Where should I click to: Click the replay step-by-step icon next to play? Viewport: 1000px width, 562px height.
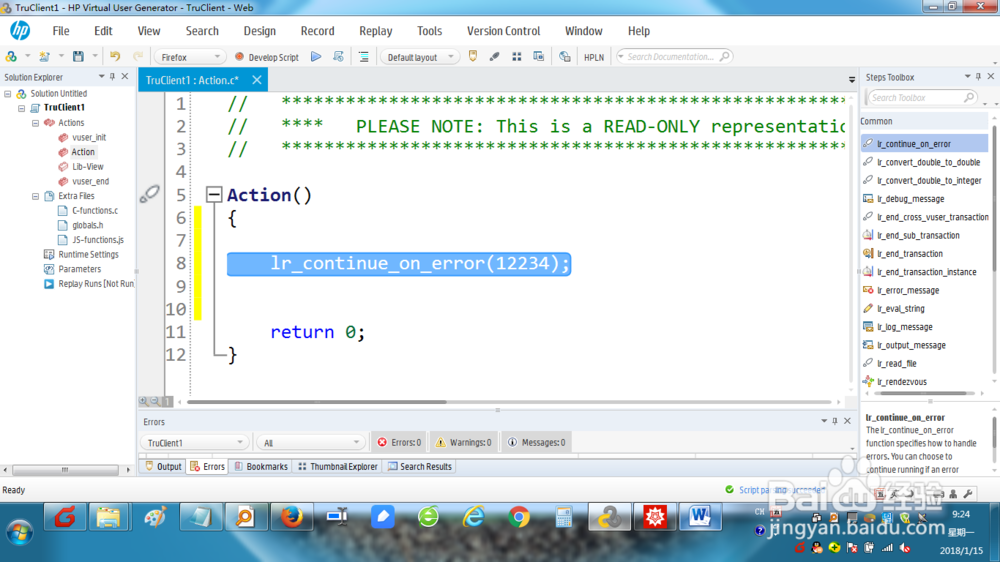point(339,57)
